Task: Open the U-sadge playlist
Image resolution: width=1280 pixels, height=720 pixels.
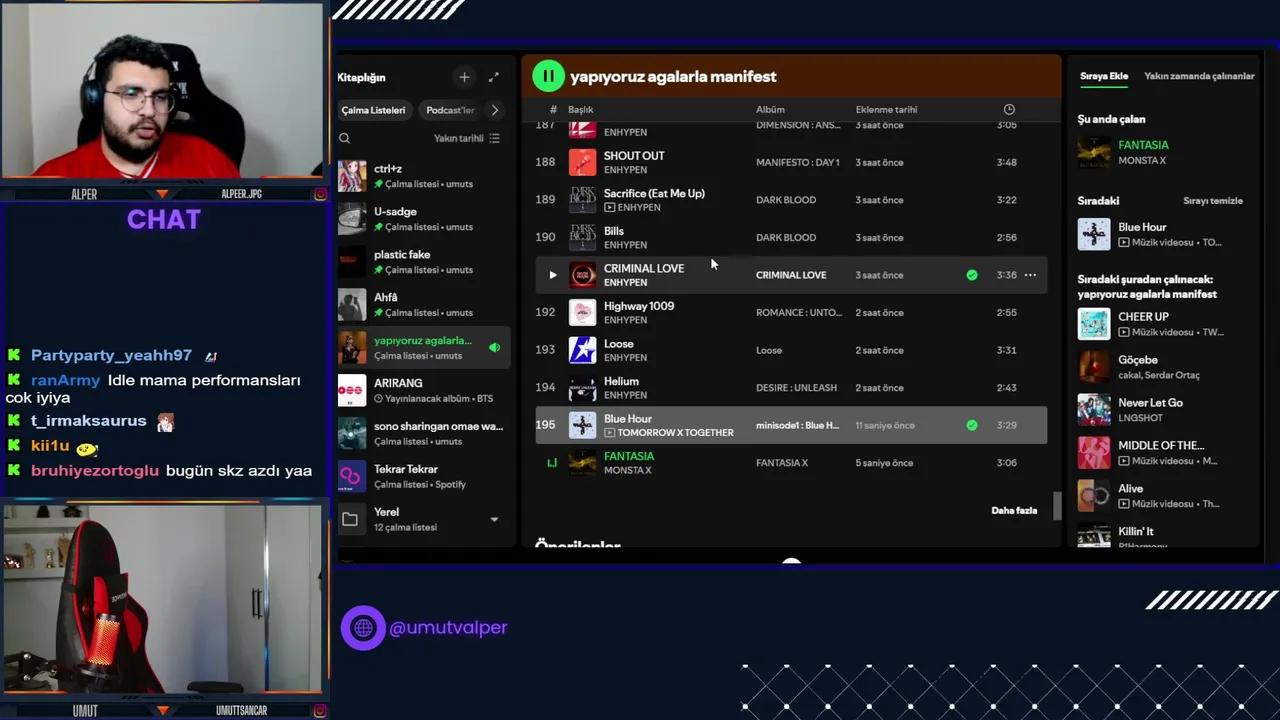Action: (423, 219)
